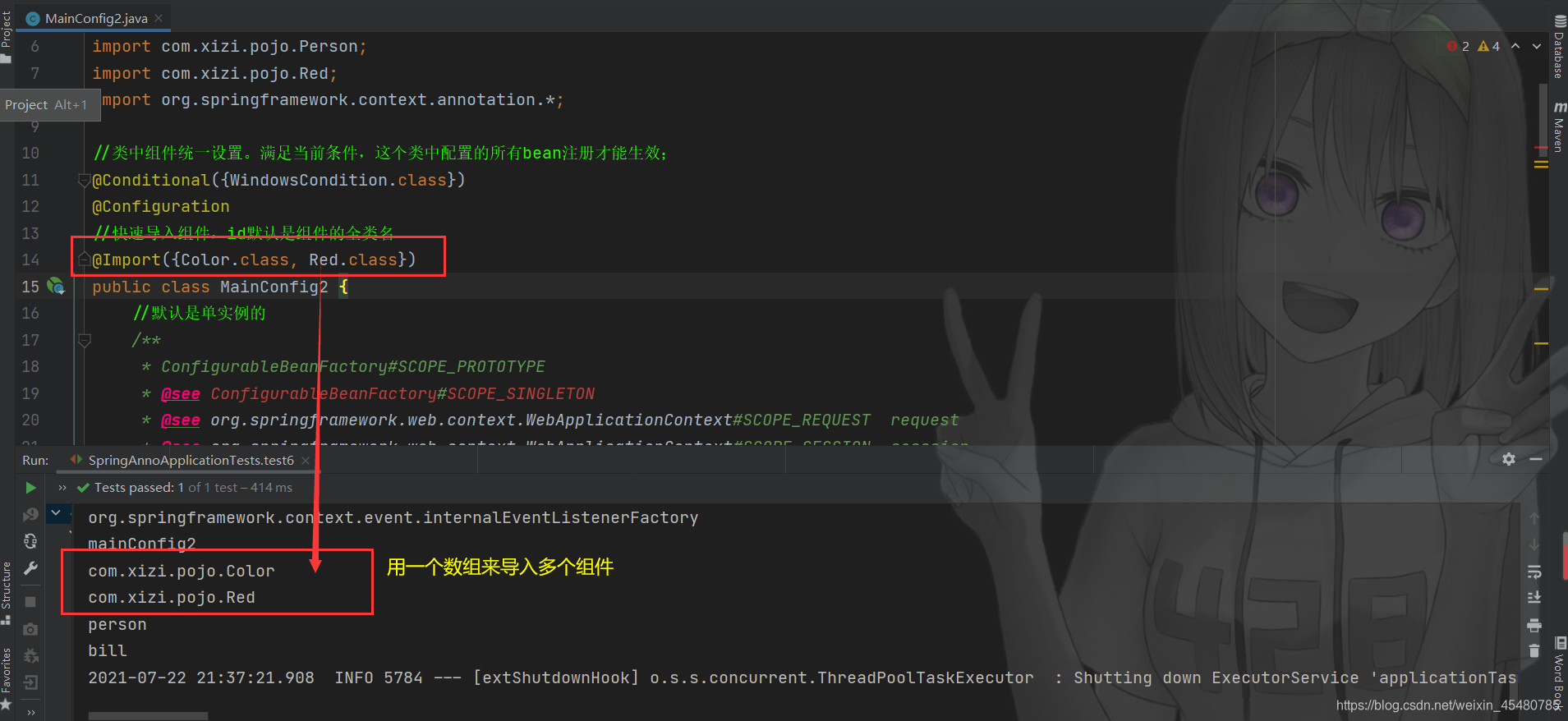1568x721 pixels.
Task: Click the stop square icon
Action: pyautogui.click(x=30, y=602)
